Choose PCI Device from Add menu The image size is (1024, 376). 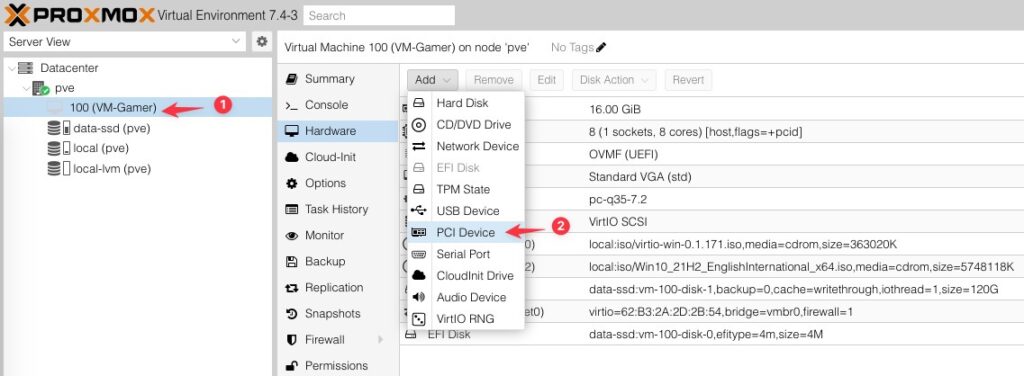466,232
